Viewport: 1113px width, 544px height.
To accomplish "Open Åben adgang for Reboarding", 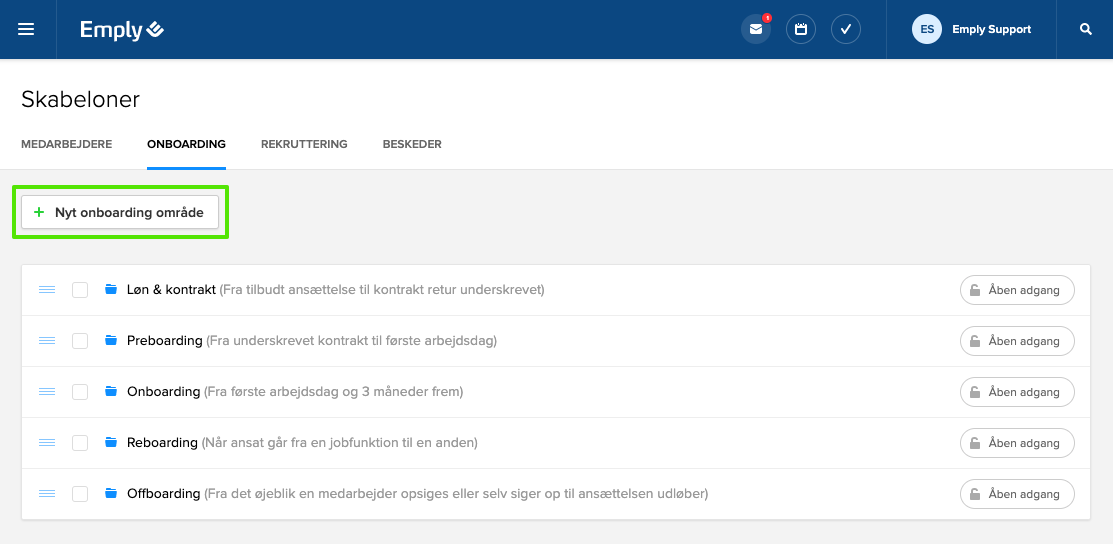I will 1016,443.
